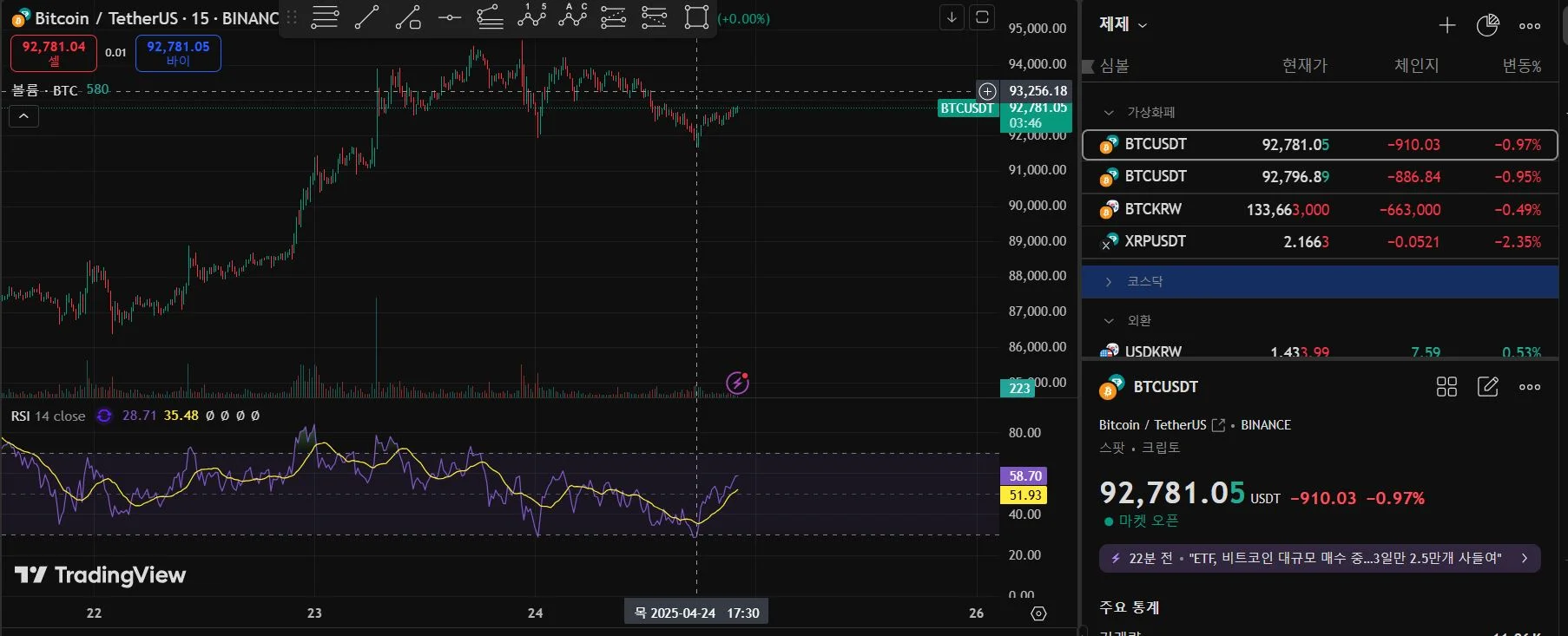Select the horizontal line with center point tool
1568x636 pixels.
(x=450, y=17)
